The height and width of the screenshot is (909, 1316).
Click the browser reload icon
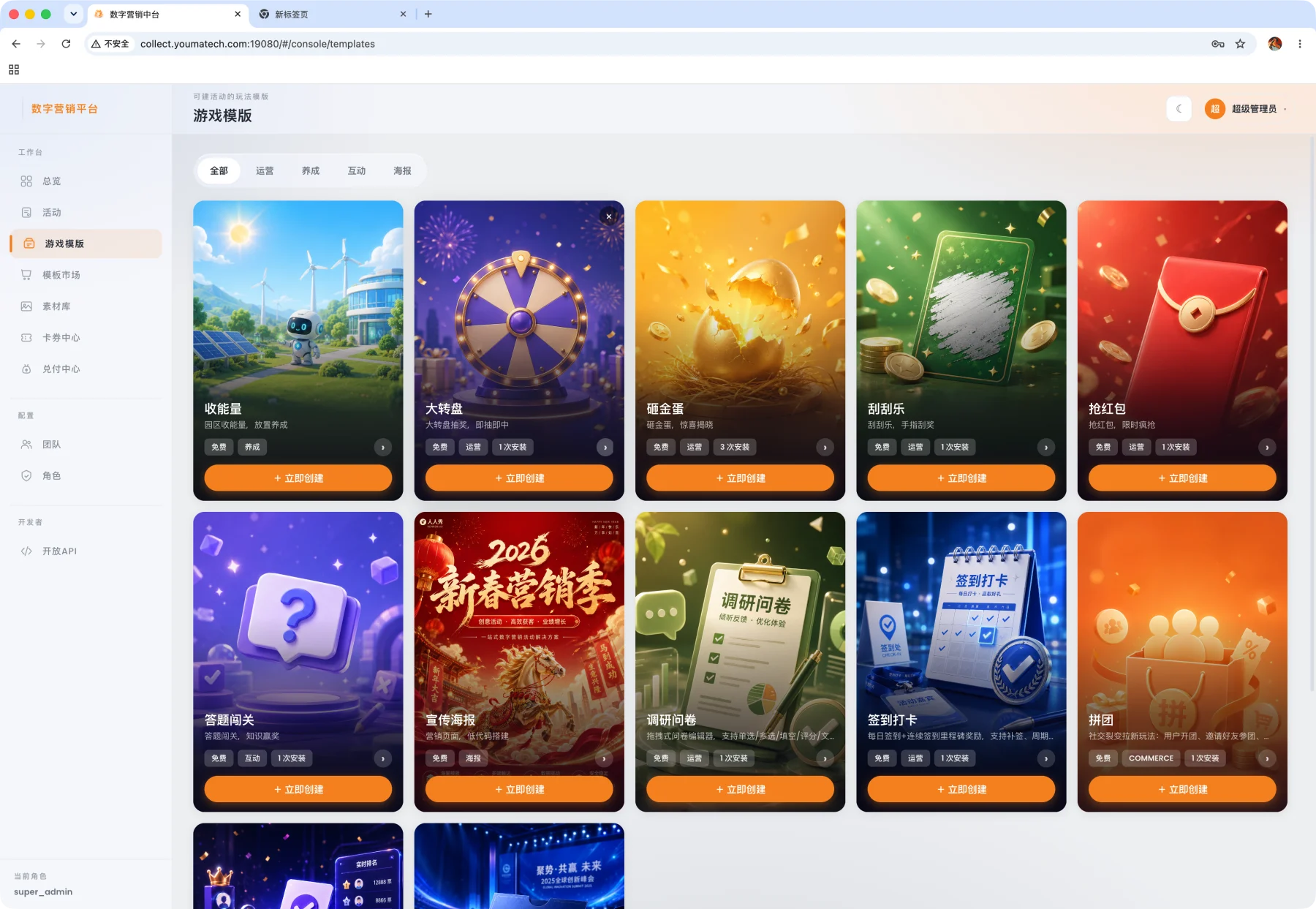66,44
